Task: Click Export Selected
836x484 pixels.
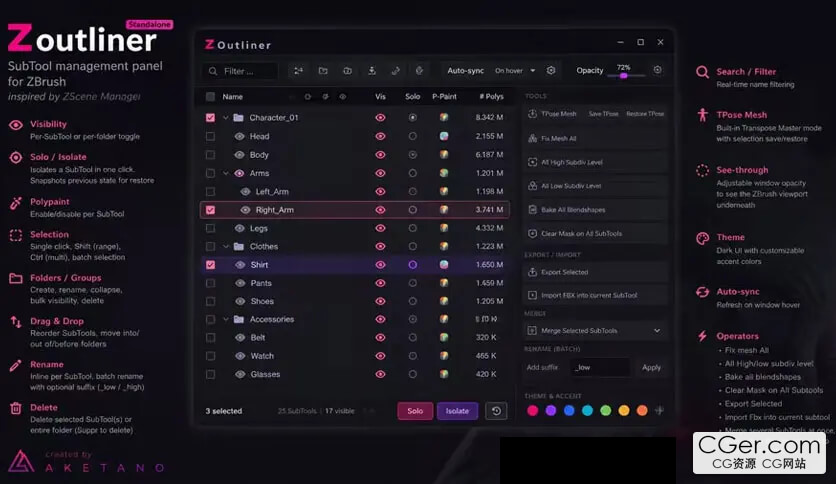Action: [x=595, y=272]
